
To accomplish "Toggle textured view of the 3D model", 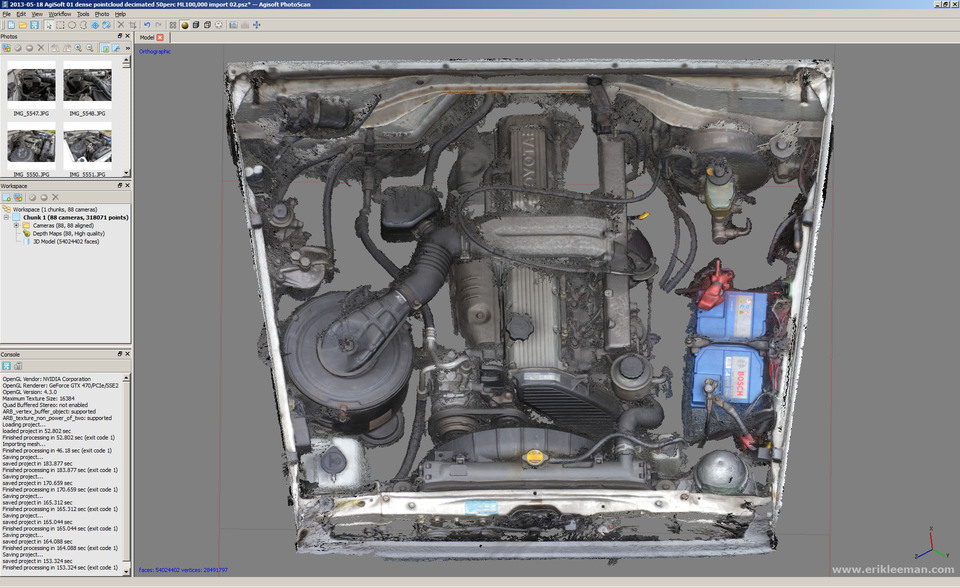I will (219, 25).
